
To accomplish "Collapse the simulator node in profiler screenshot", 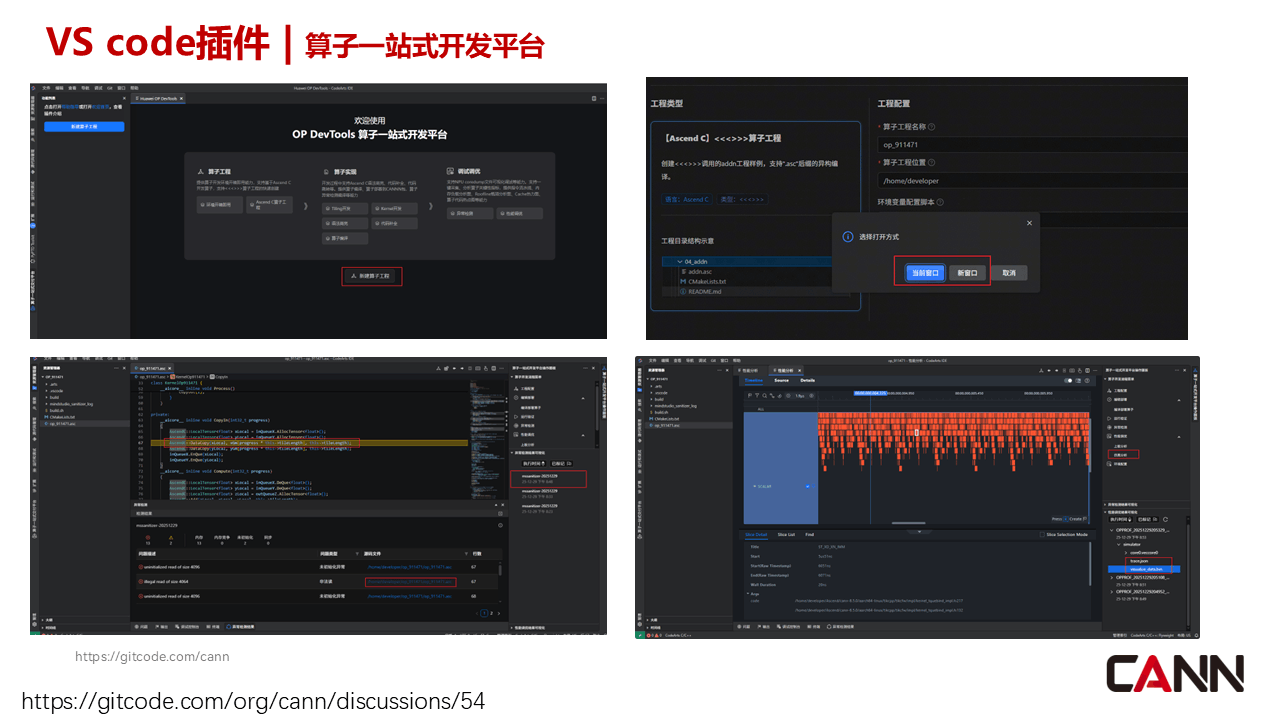I will click(x=1118, y=544).
